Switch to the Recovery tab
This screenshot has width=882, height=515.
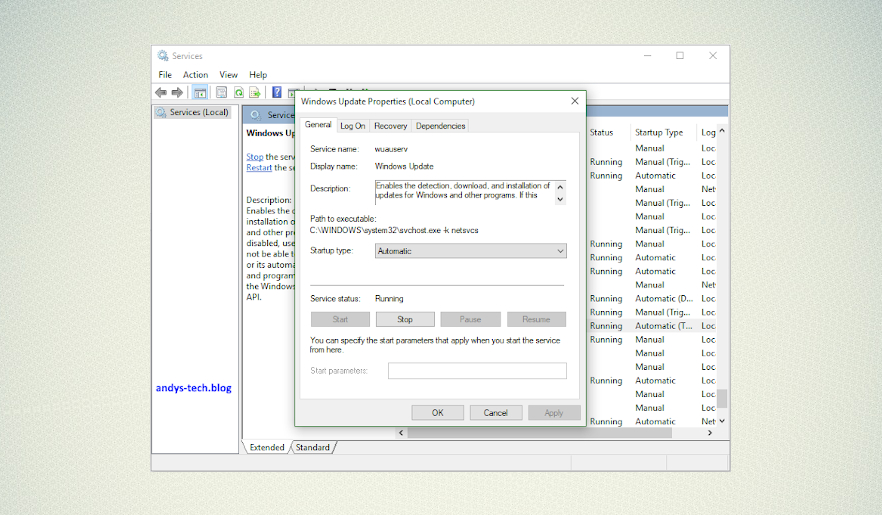click(390, 126)
